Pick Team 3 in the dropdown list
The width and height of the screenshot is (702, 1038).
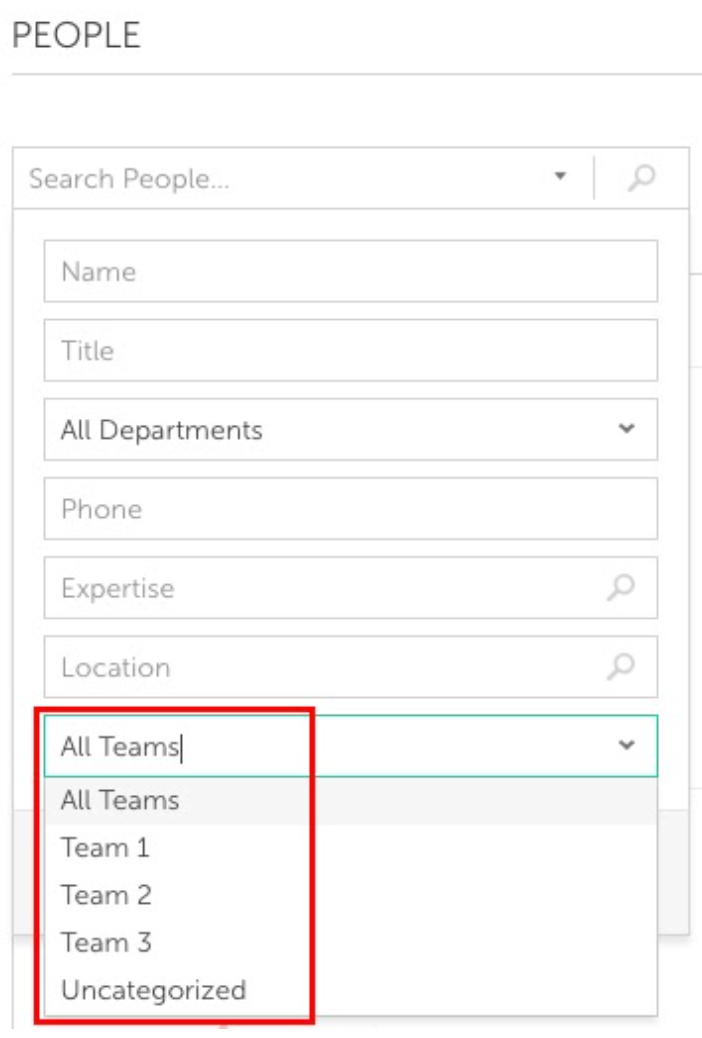pyautogui.click(x=350, y=943)
